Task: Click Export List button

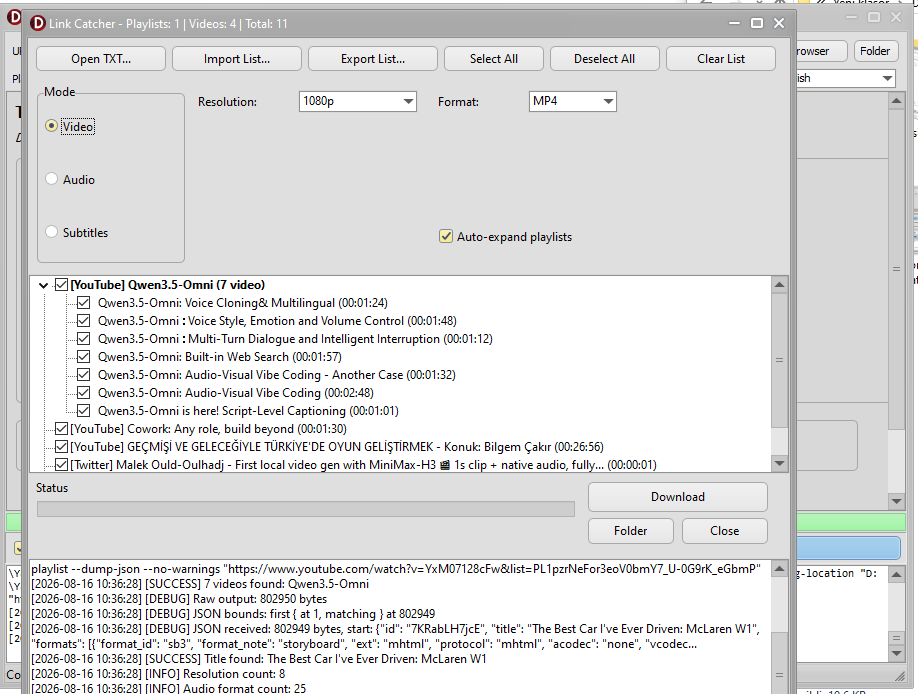Action: (372, 59)
